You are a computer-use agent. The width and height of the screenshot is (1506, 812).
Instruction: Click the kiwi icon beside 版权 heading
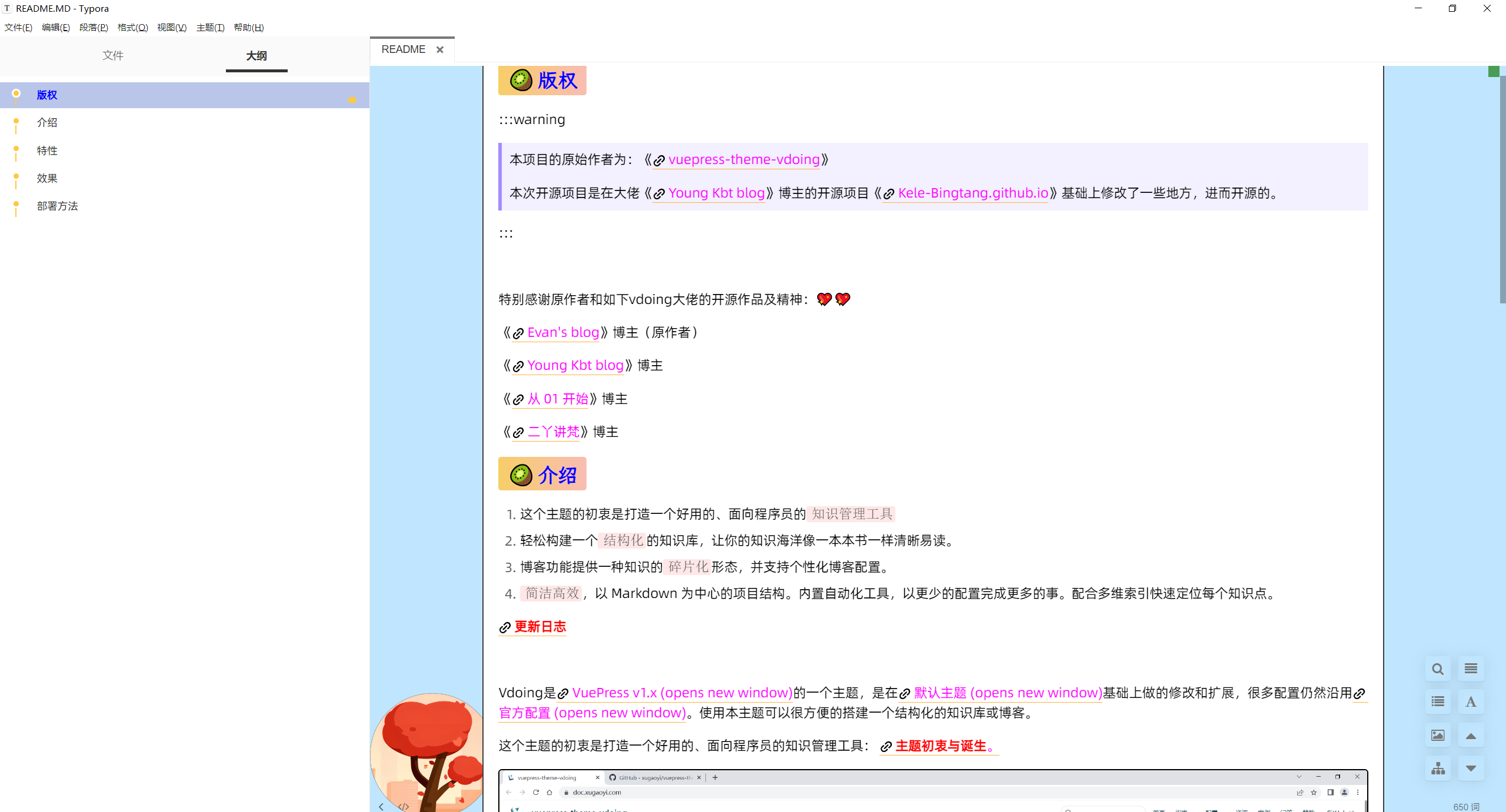click(521, 80)
